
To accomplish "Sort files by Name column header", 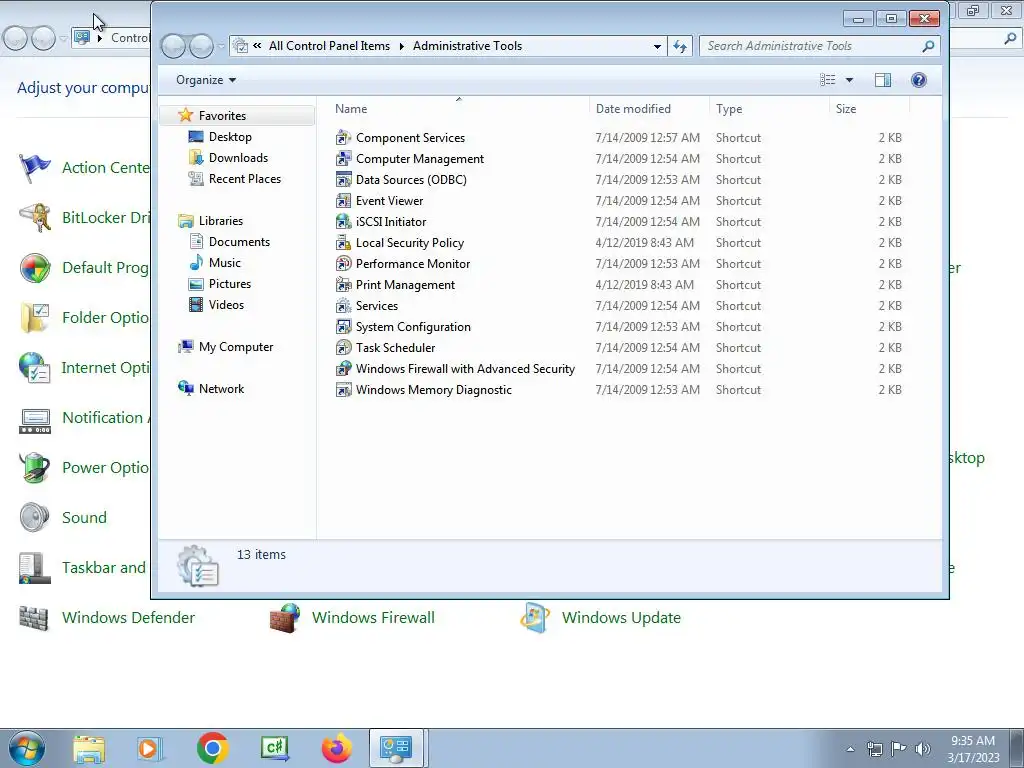I will pos(351,109).
